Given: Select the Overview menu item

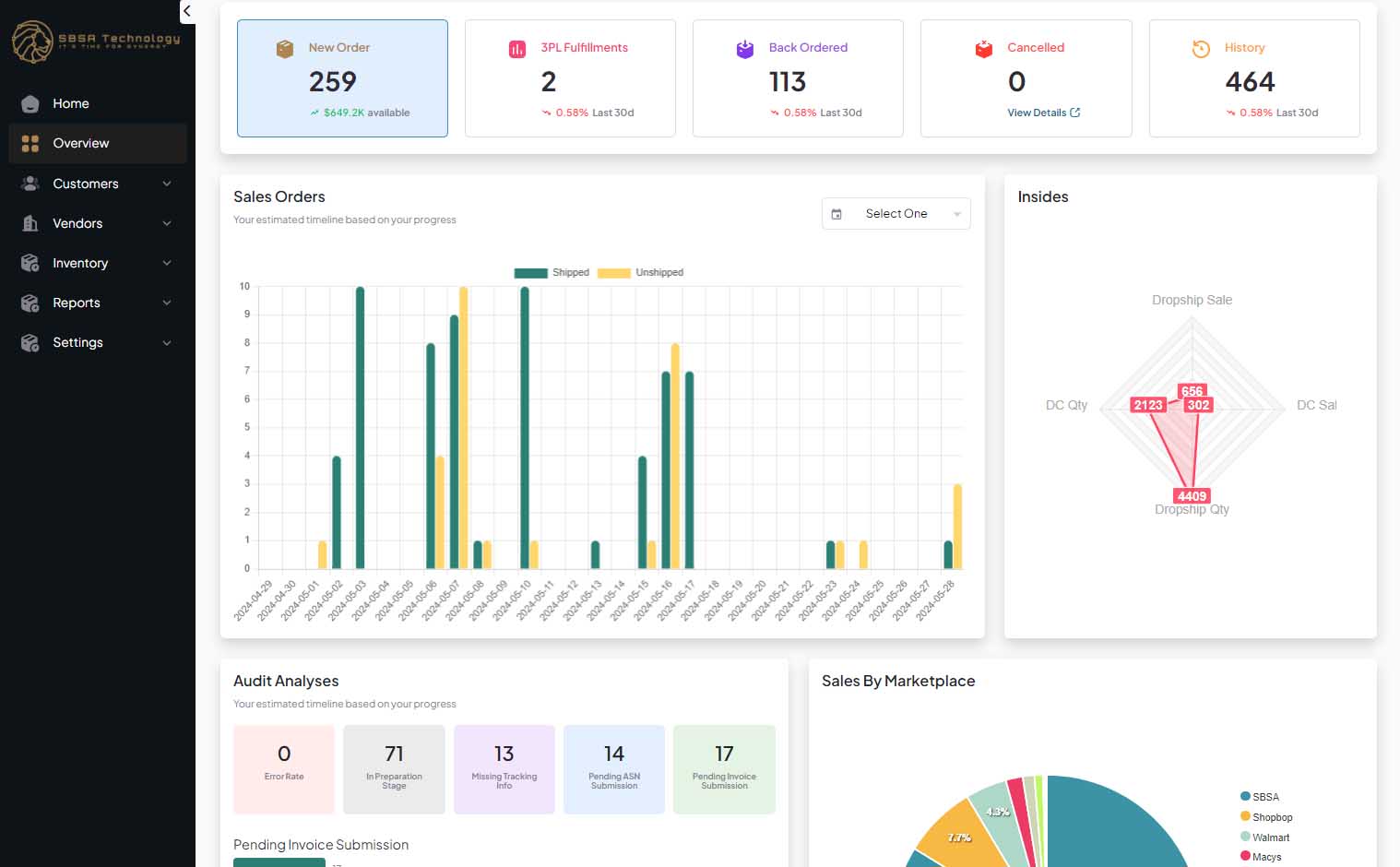Looking at the screenshot, I should [x=98, y=143].
